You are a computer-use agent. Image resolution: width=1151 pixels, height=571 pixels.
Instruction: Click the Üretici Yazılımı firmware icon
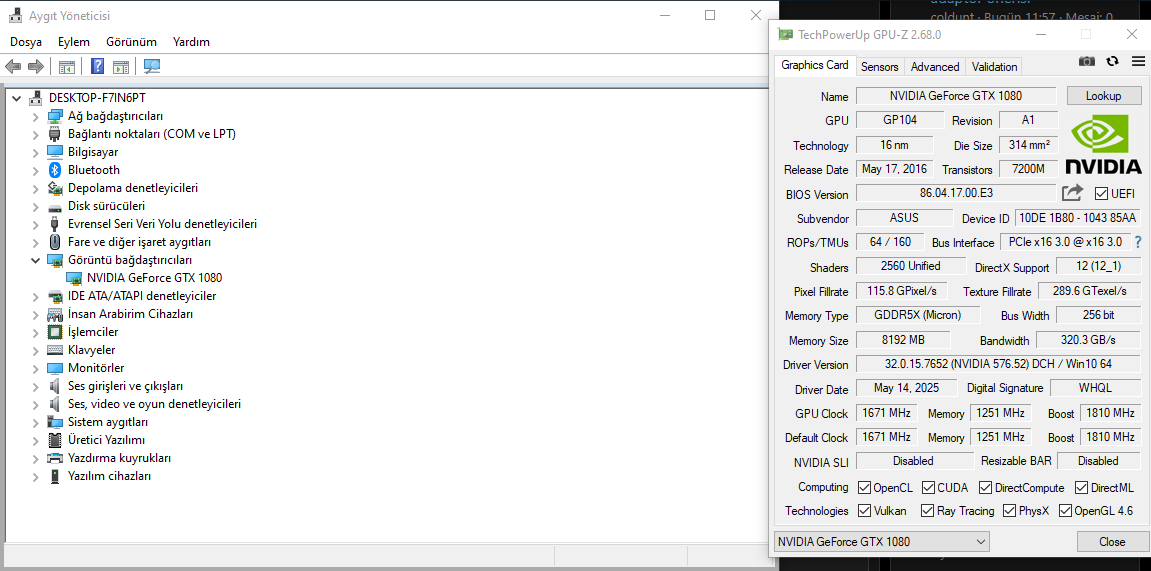[54, 440]
